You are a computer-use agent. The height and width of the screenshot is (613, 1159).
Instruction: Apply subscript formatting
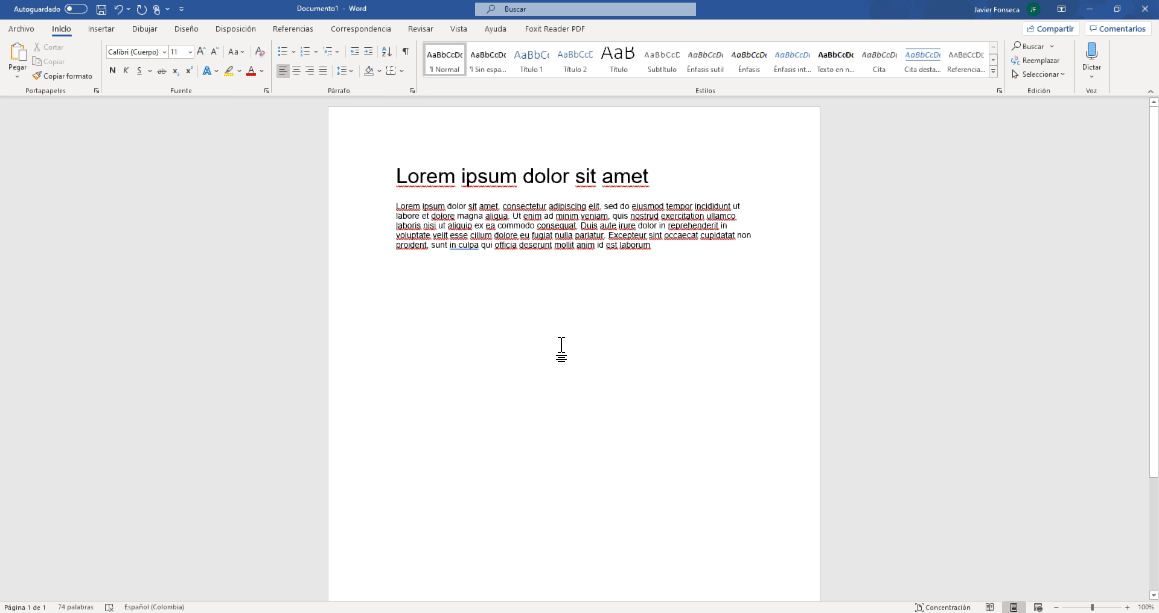pos(175,71)
